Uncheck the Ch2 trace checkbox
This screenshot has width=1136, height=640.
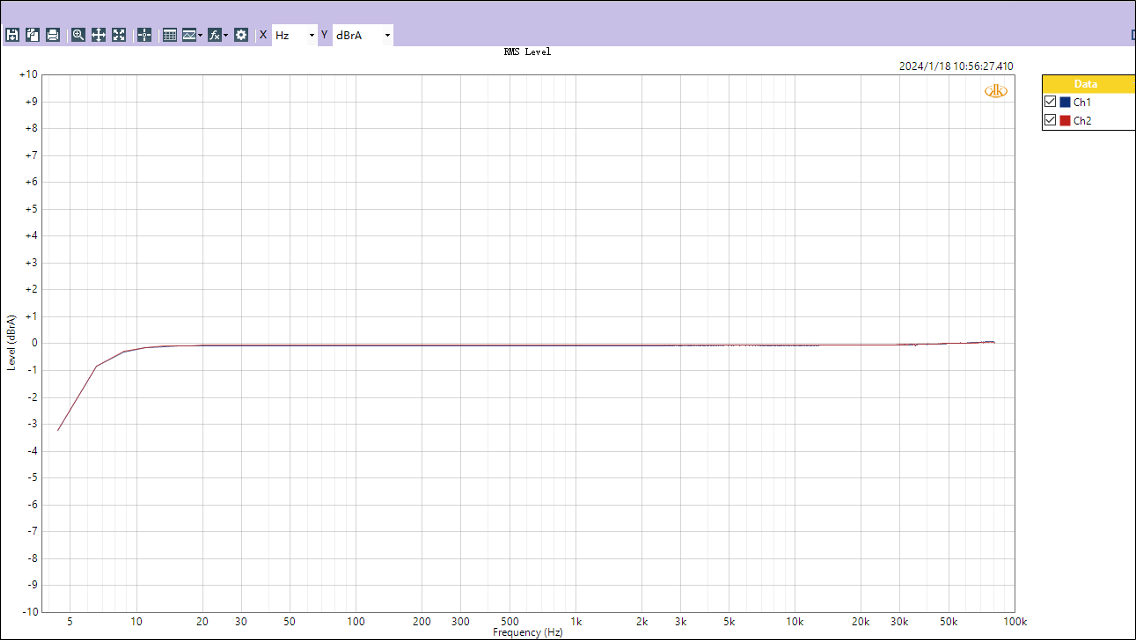tap(1050, 121)
